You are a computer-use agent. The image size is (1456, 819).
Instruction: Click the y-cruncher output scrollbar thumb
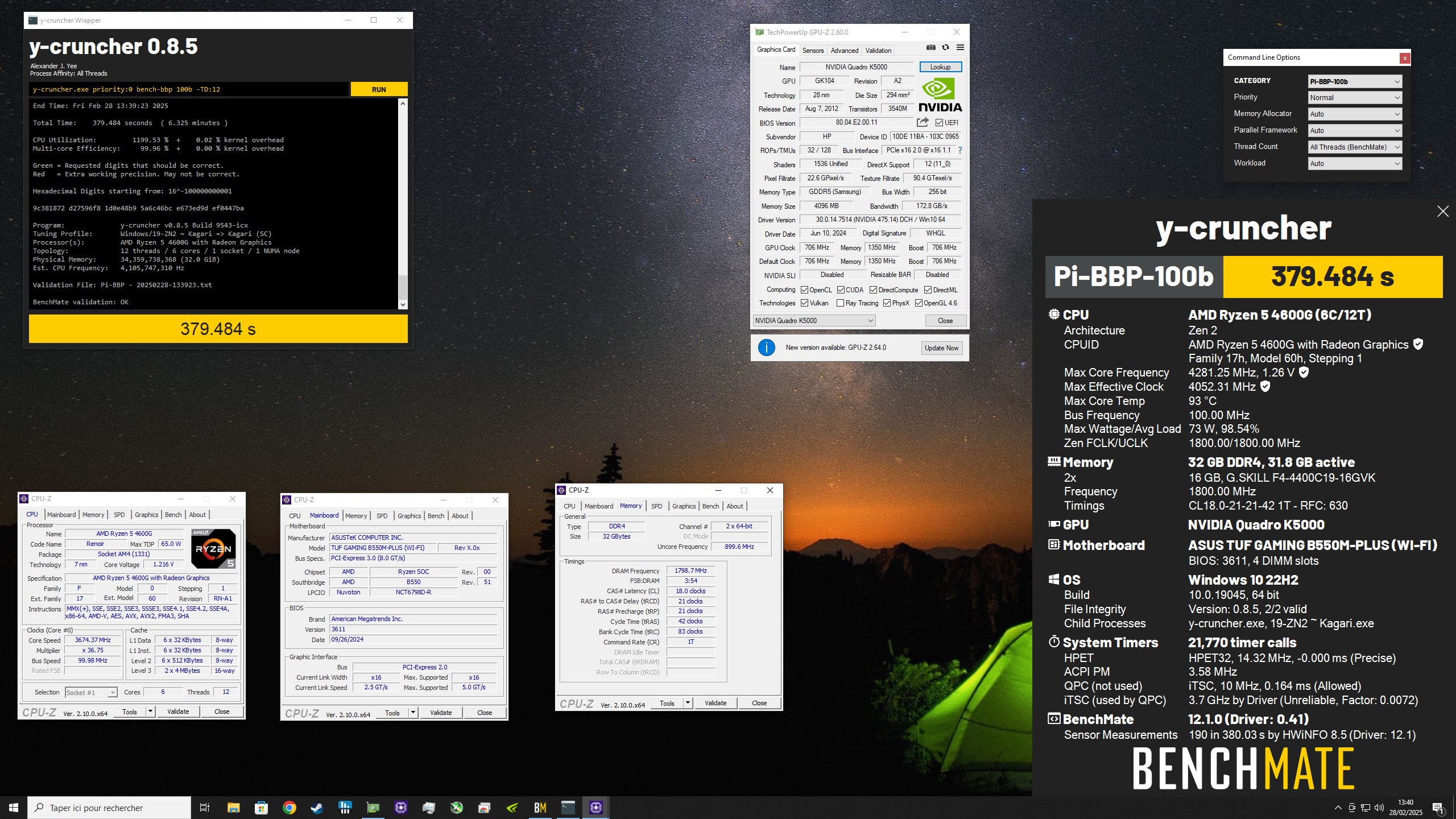(x=403, y=287)
